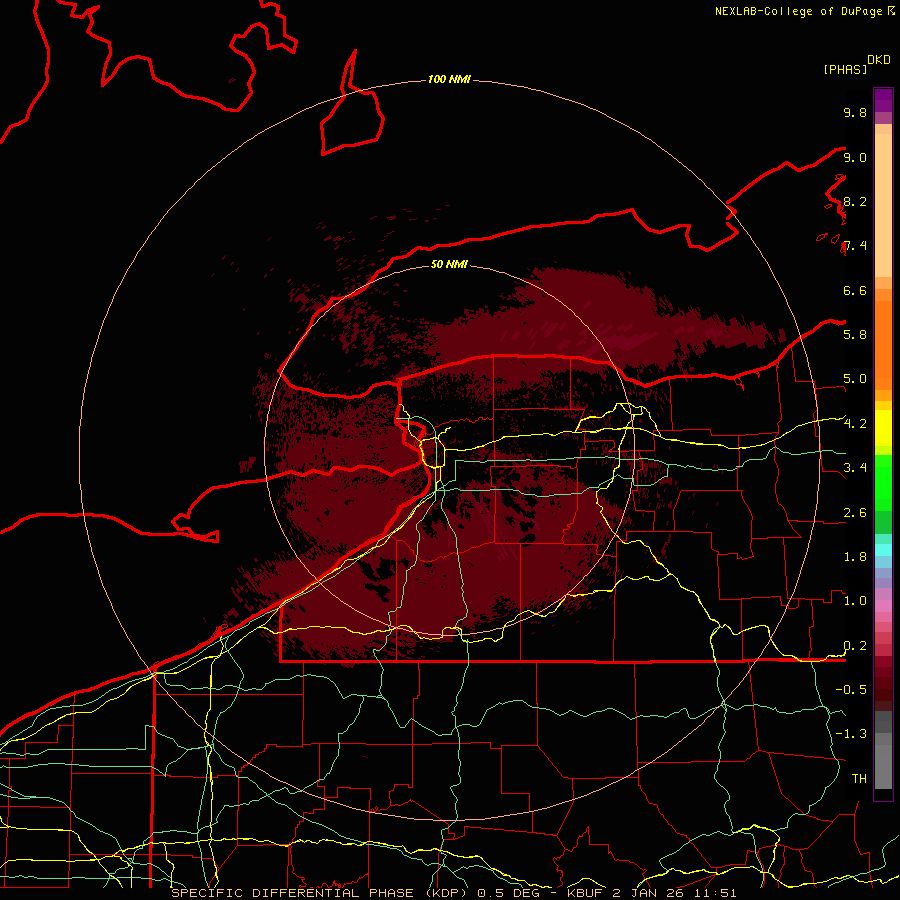Click the -0.5 legend value

click(851, 689)
